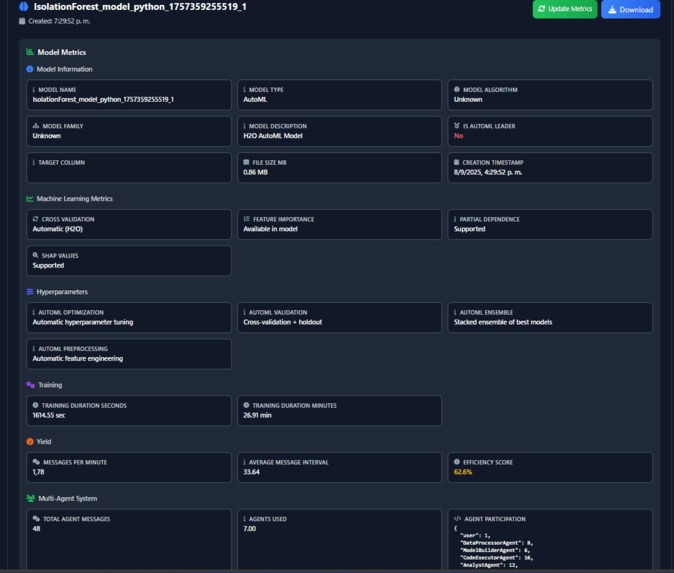Click the Average Message Interval info icon
This screenshot has height=573, width=674.
click(x=245, y=462)
